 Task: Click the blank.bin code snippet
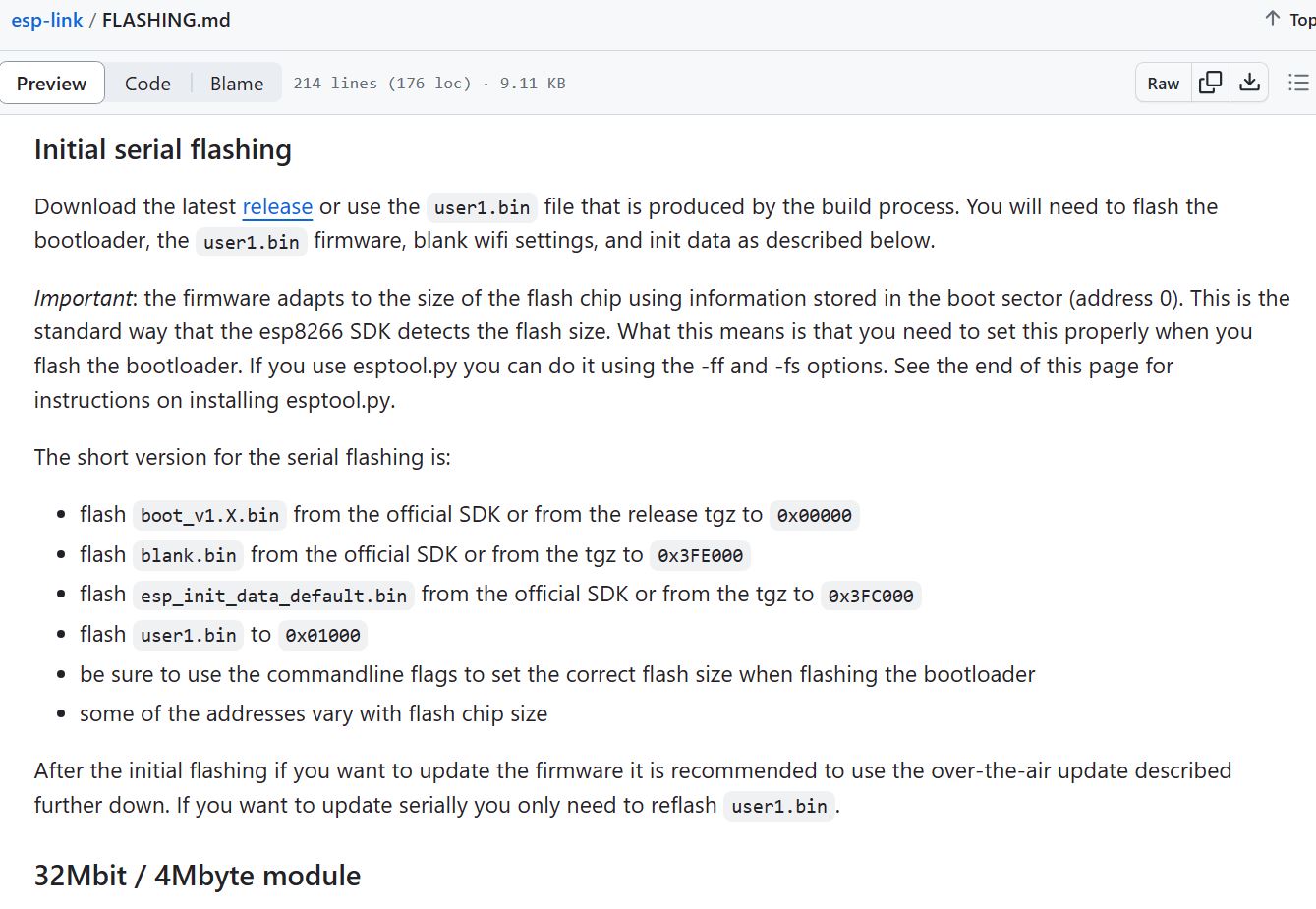[188, 555]
